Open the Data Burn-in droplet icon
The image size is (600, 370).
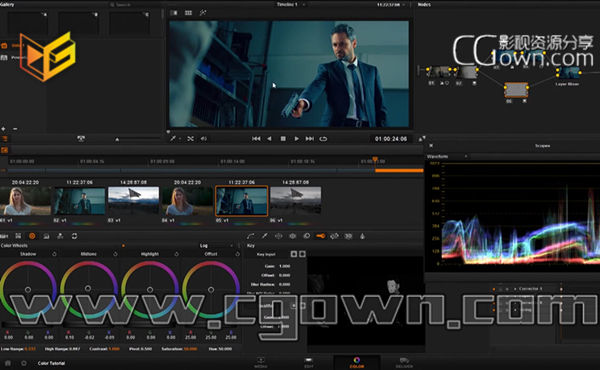[362, 236]
